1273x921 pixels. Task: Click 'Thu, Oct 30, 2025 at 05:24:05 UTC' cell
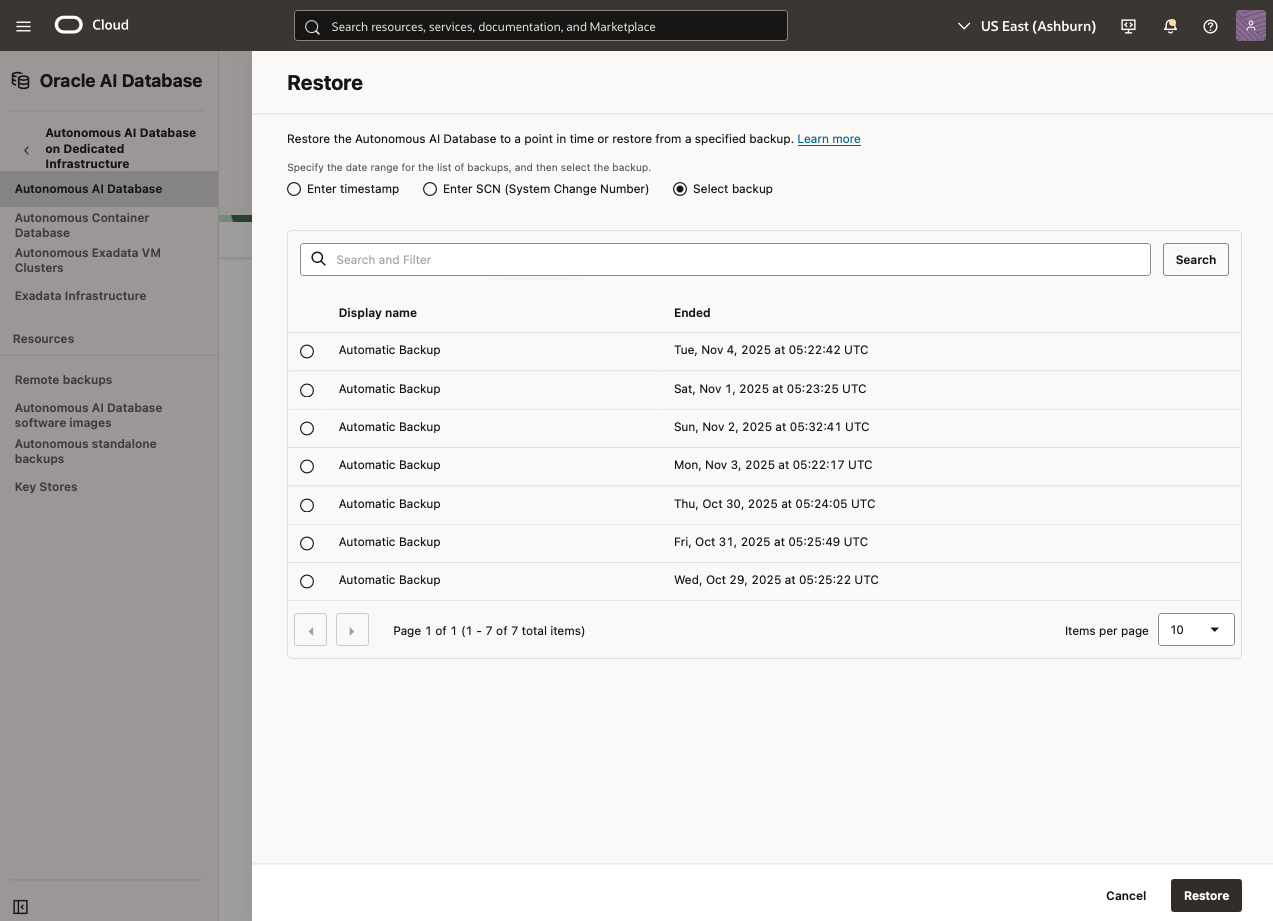775,504
